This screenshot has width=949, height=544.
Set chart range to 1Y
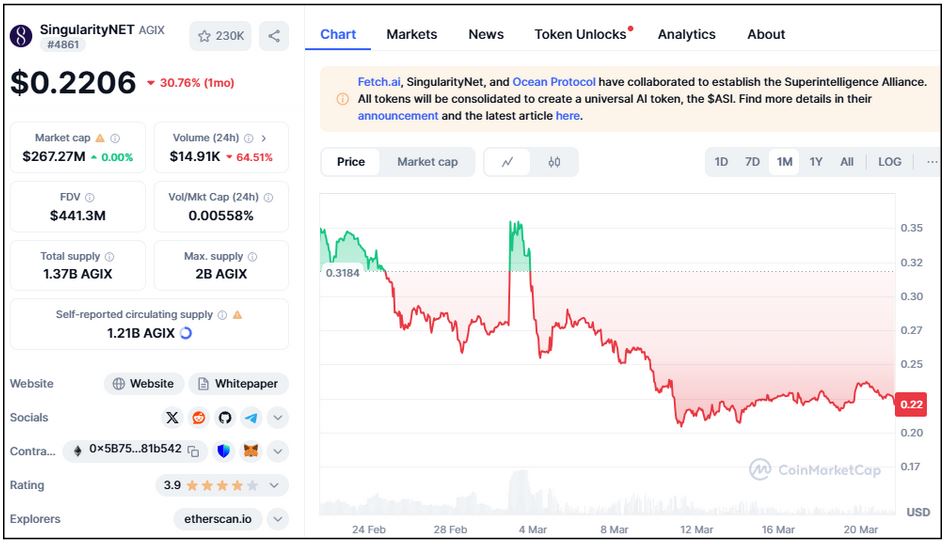click(816, 162)
